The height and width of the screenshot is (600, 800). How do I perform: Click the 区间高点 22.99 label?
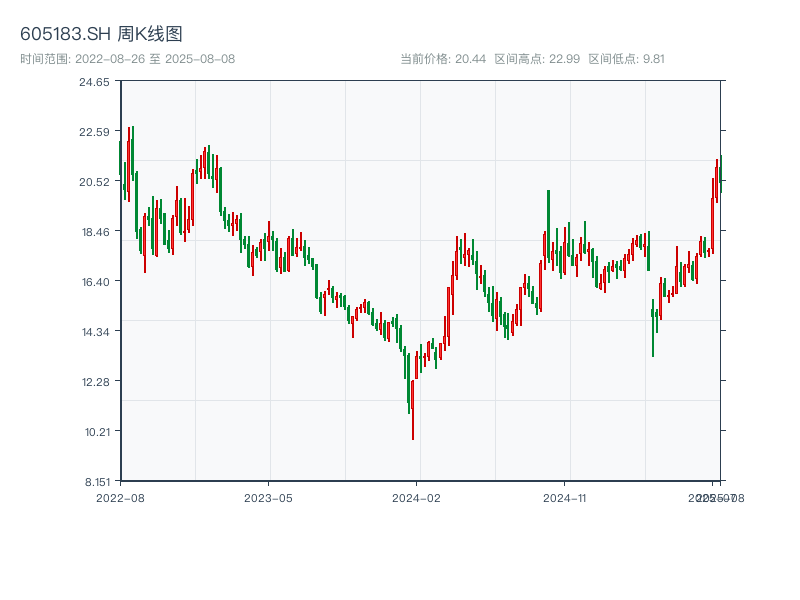tap(537, 59)
